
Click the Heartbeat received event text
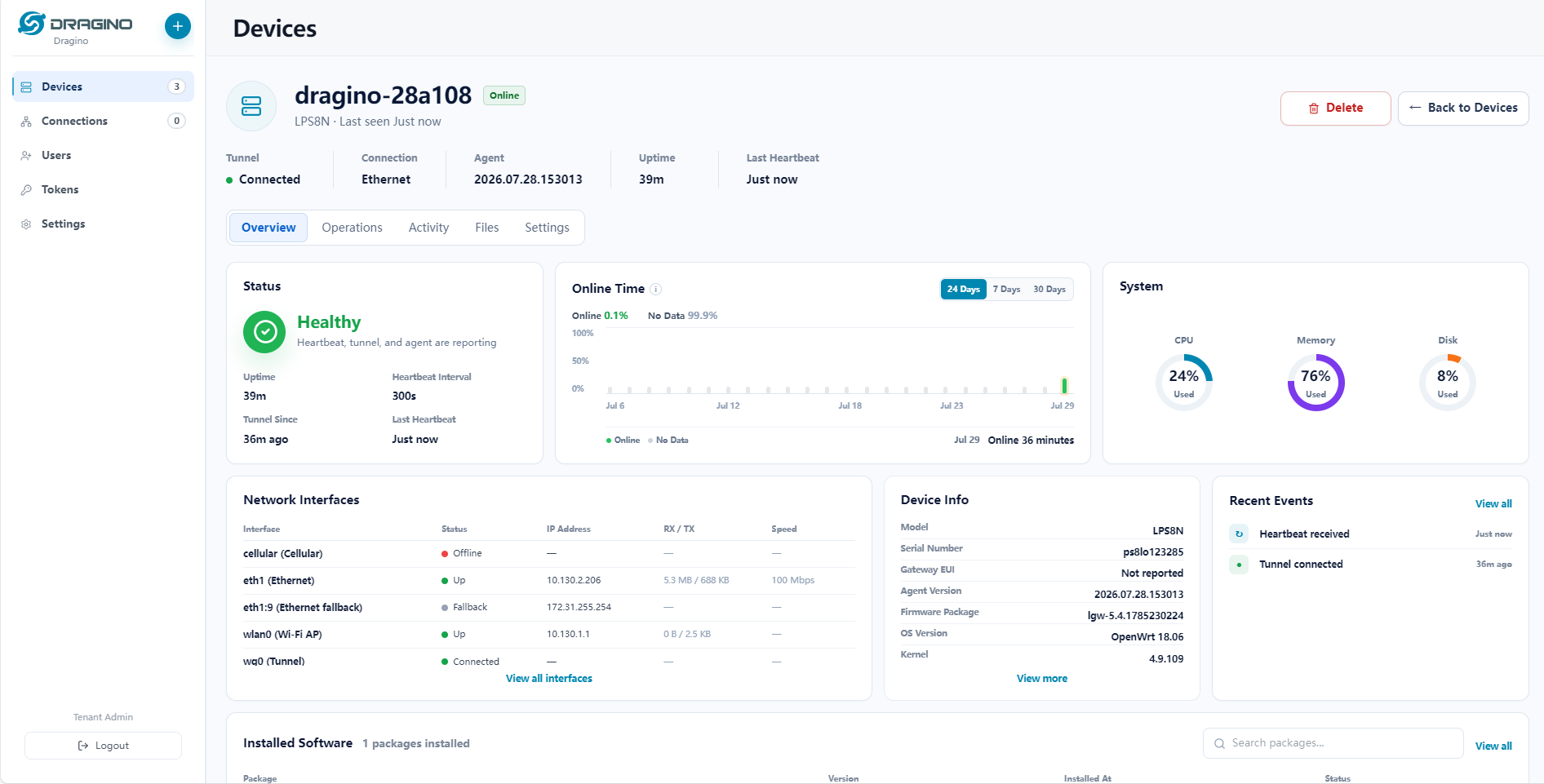(1304, 534)
